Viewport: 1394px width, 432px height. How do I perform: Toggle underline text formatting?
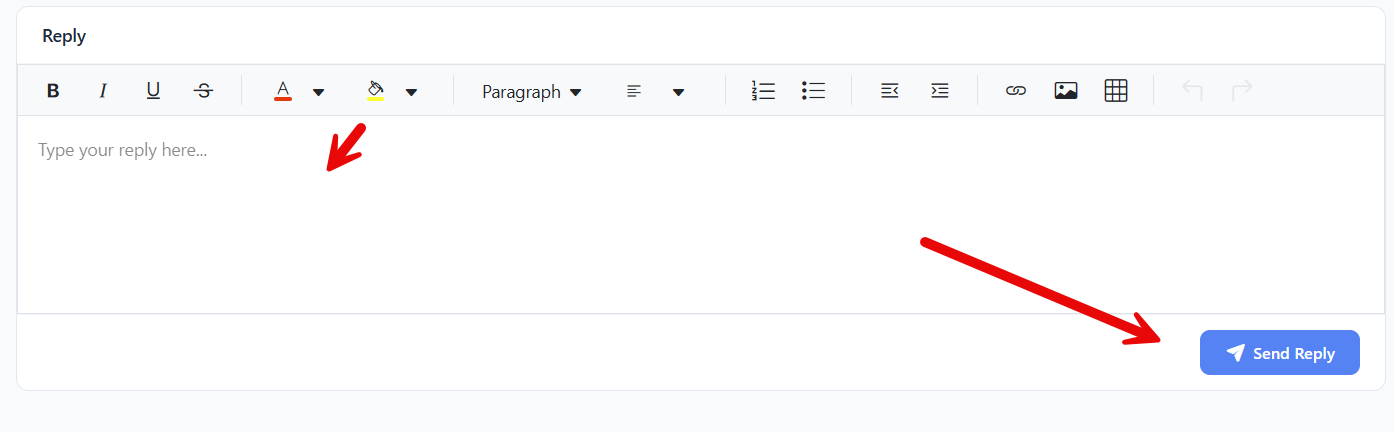click(153, 91)
